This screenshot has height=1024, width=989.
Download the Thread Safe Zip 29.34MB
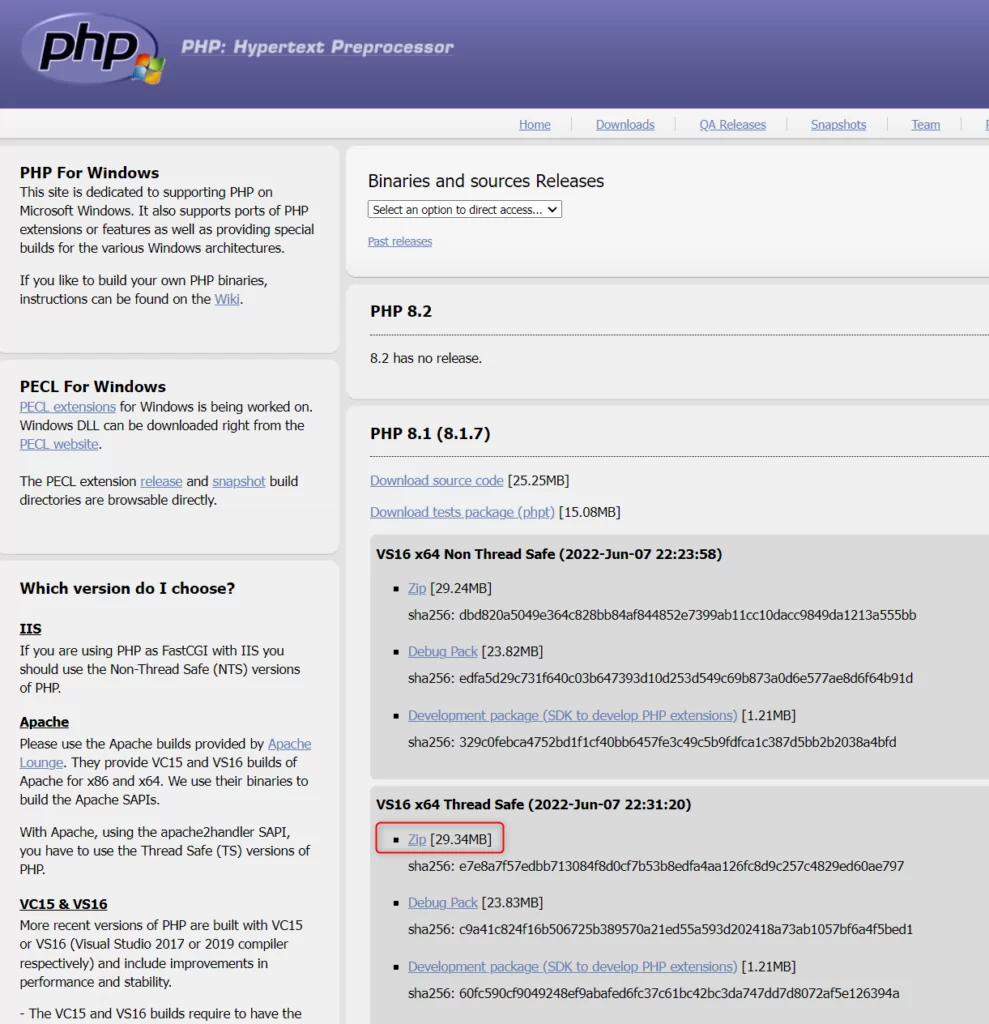click(417, 839)
